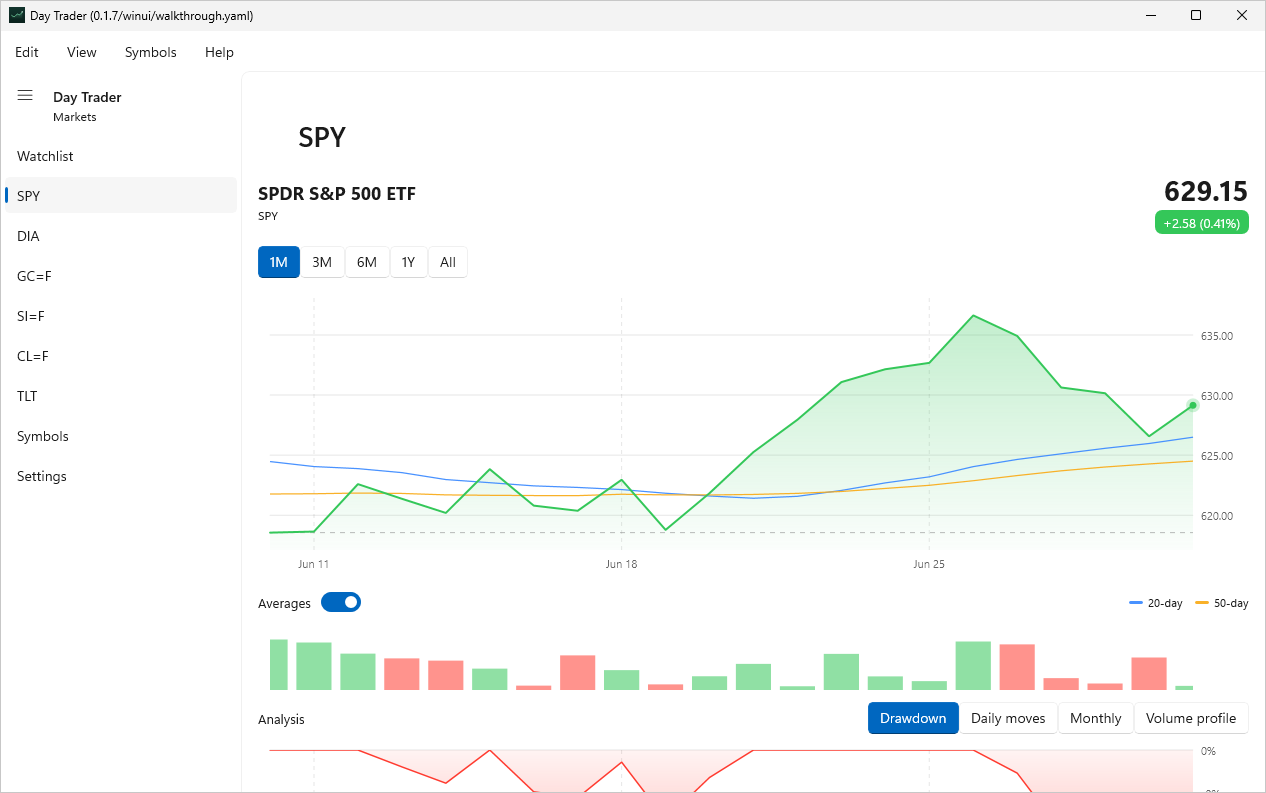Open the Symbols page in sidebar
The height and width of the screenshot is (793, 1266).
(x=121, y=436)
